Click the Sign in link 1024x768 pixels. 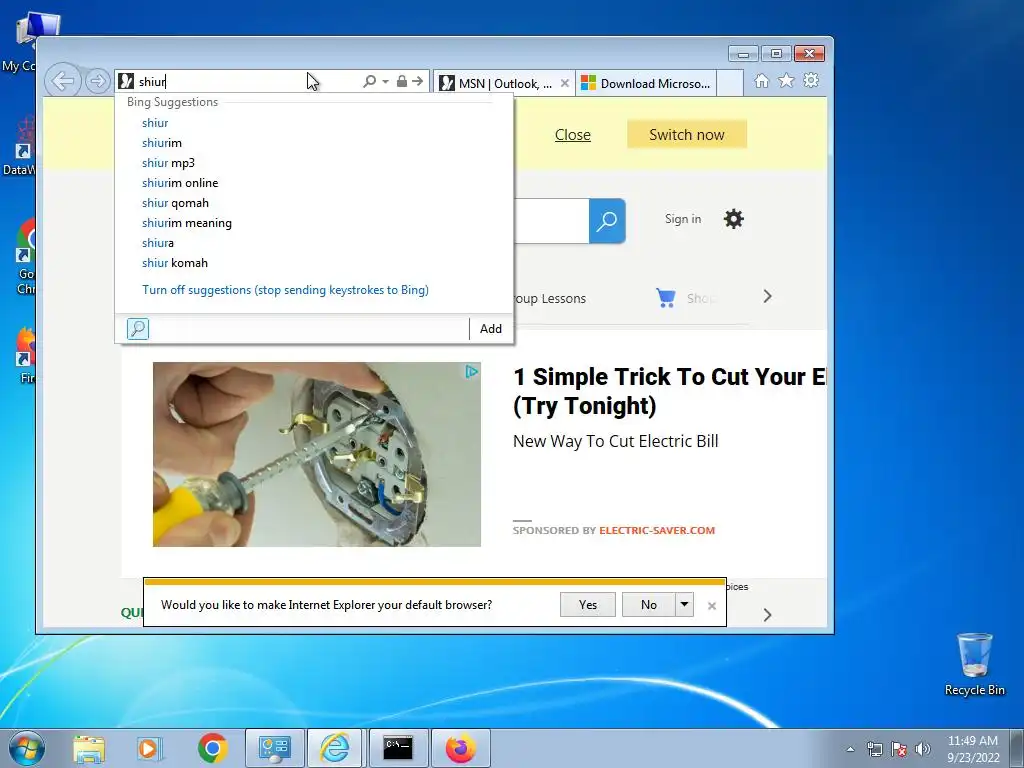coord(683,219)
